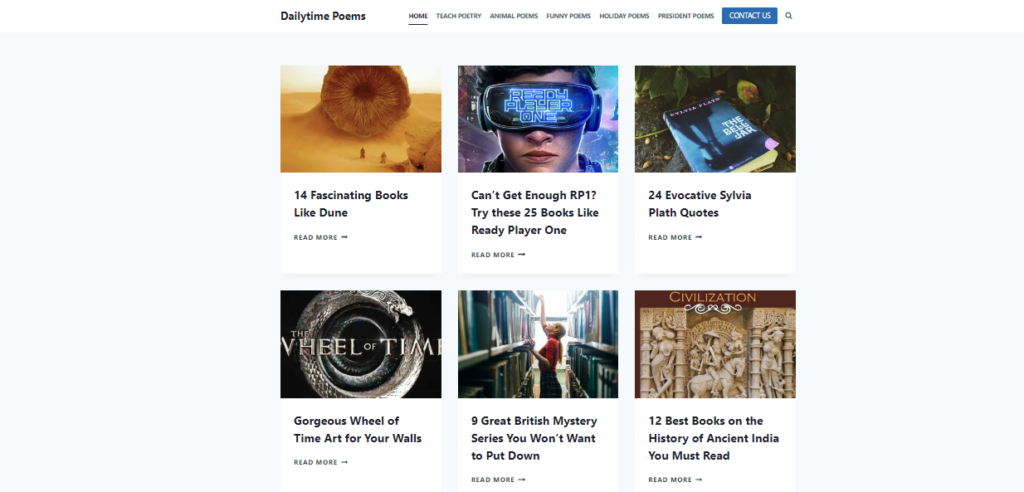Screen dimensions: 1024x492
Task: Click Read More under Dune article
Action: [x=321, y=237]
